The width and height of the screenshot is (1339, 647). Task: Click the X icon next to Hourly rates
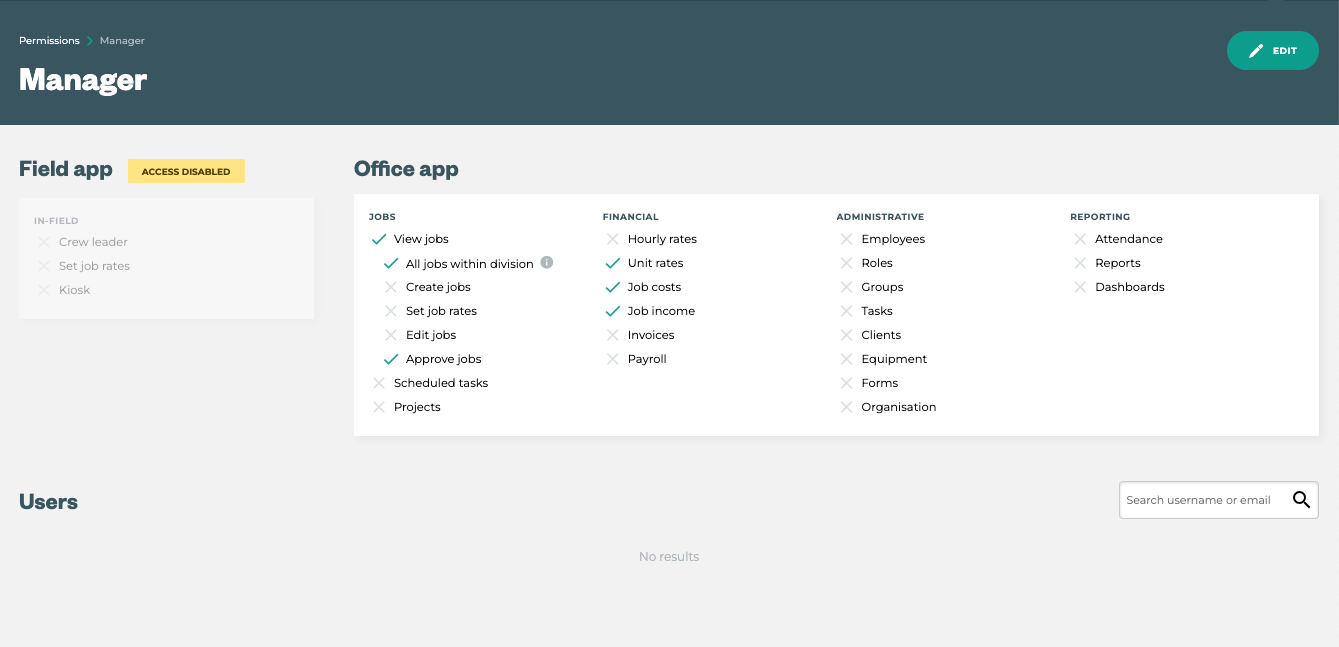click(x=613, y=239)
